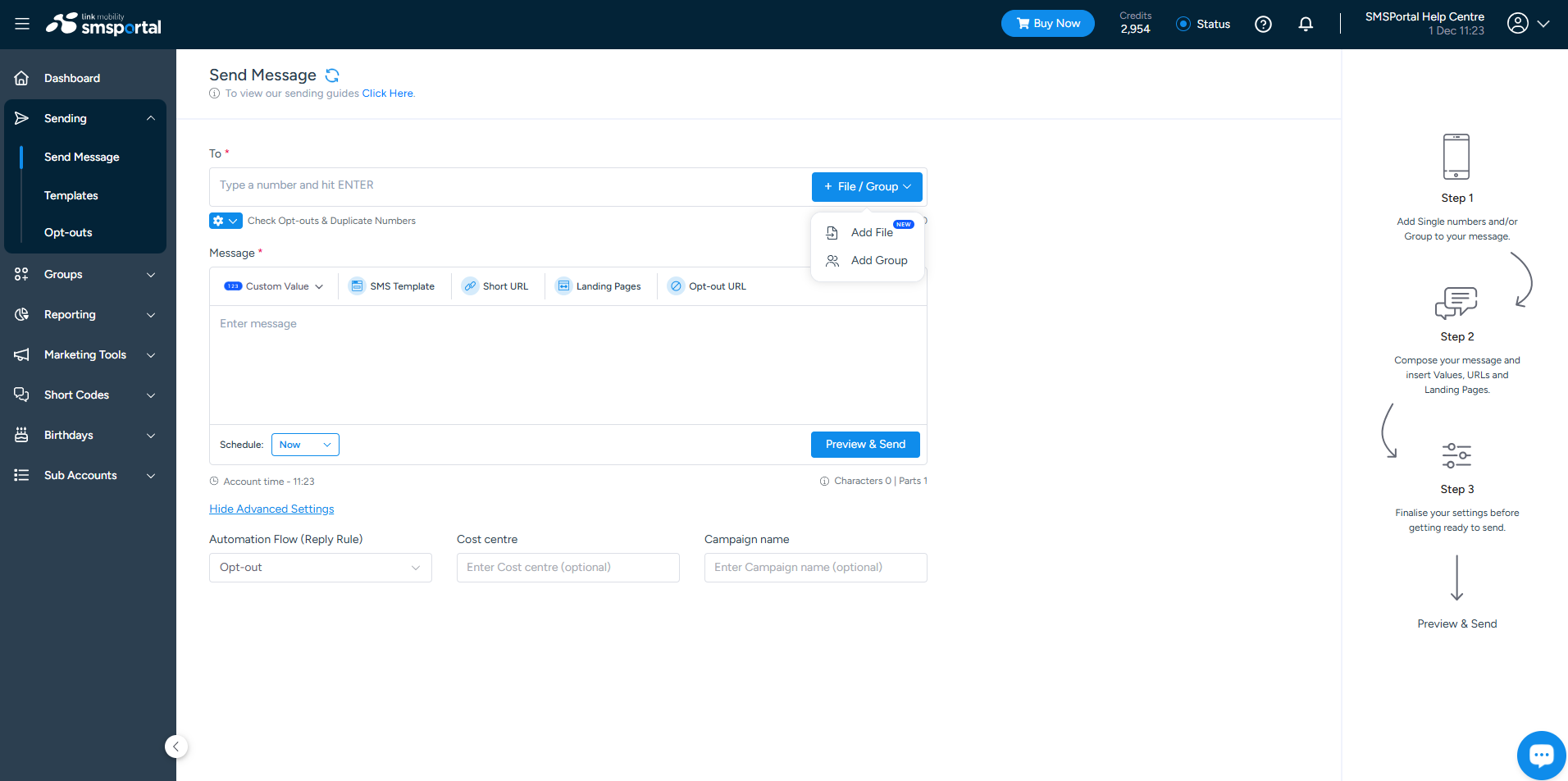
Task: Expand the Short Codes section
Action: click(85, 395)
